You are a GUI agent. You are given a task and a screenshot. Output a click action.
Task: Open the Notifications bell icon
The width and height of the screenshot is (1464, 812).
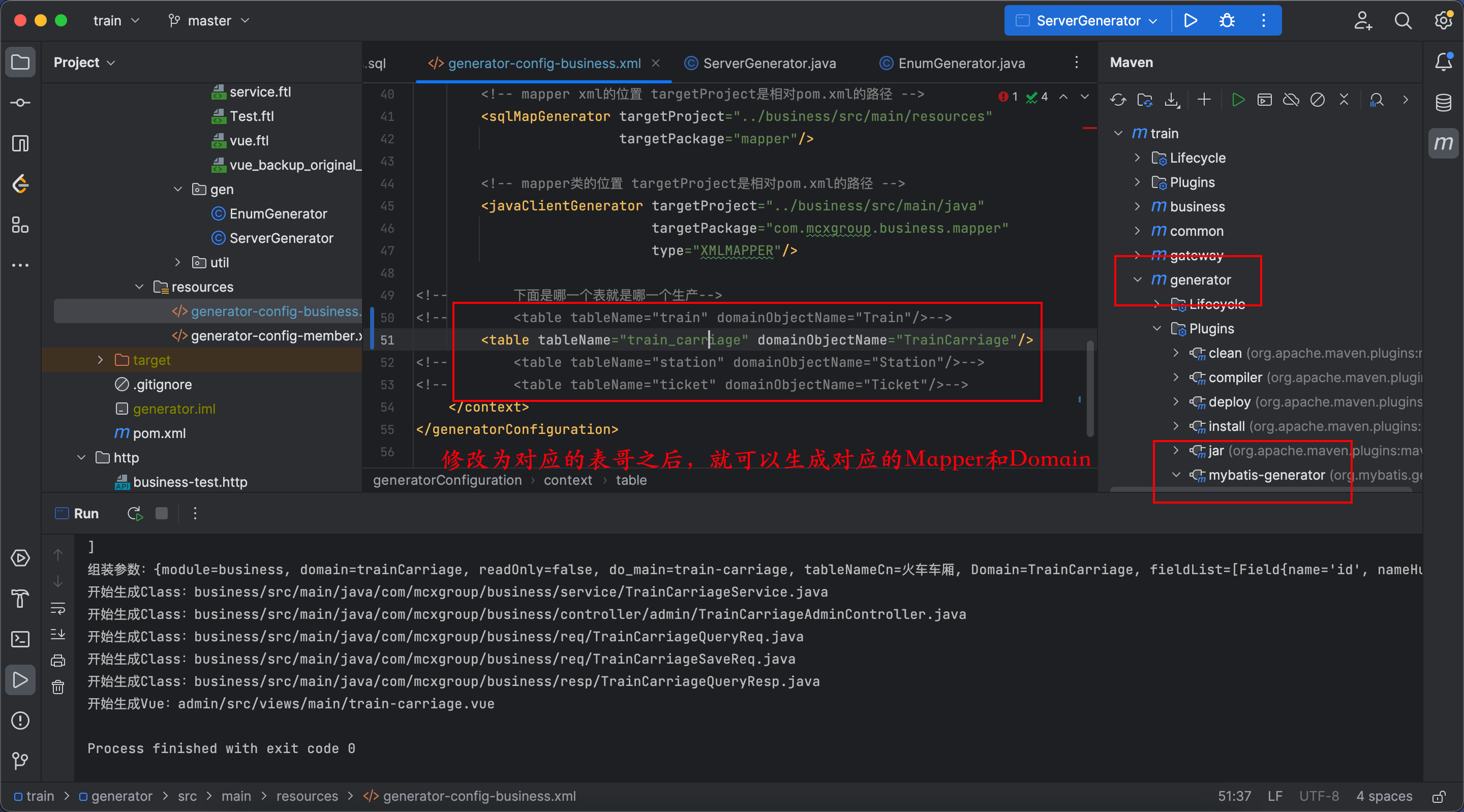tap(1443, 61)
